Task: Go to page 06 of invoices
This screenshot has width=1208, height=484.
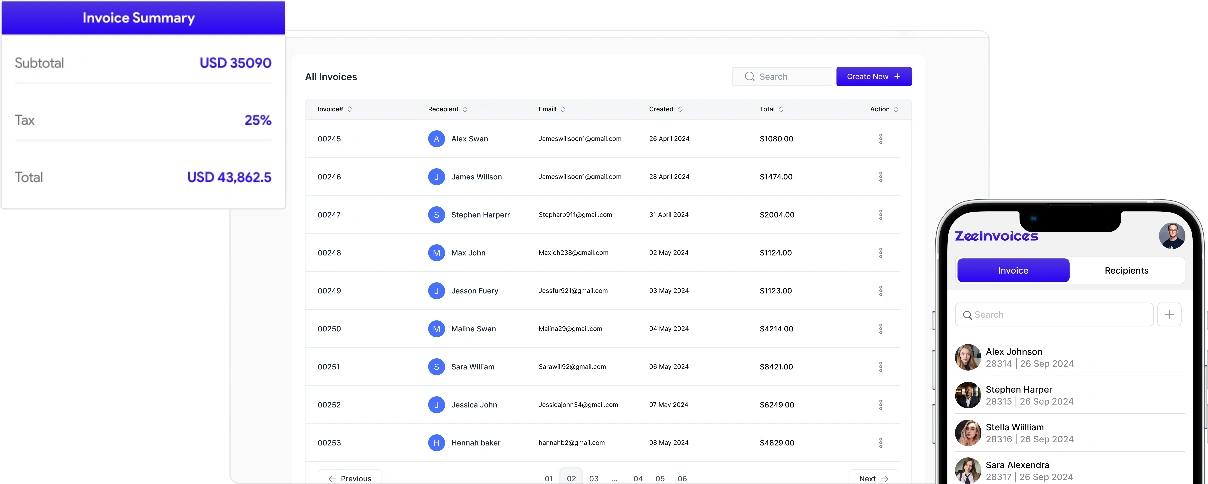Action: coord(682,479)
